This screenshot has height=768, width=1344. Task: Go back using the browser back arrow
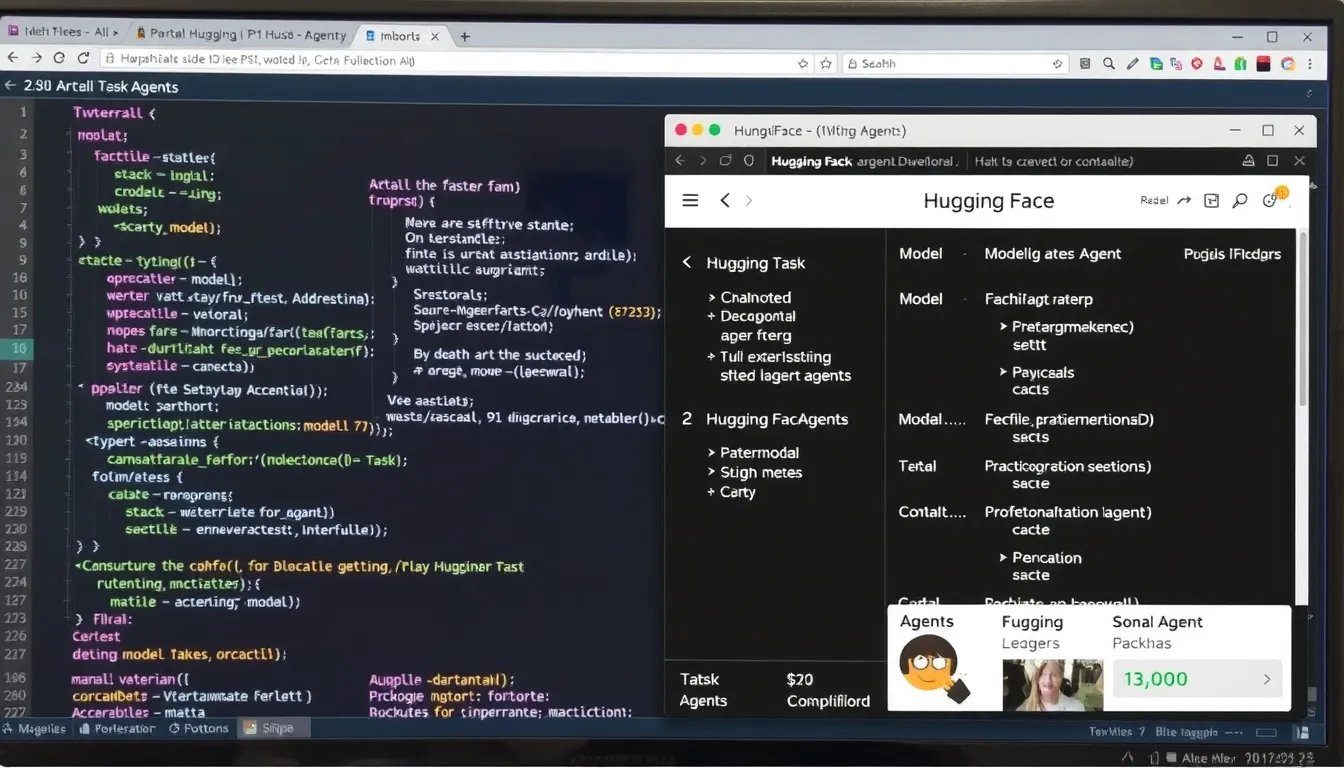(13, 60)
